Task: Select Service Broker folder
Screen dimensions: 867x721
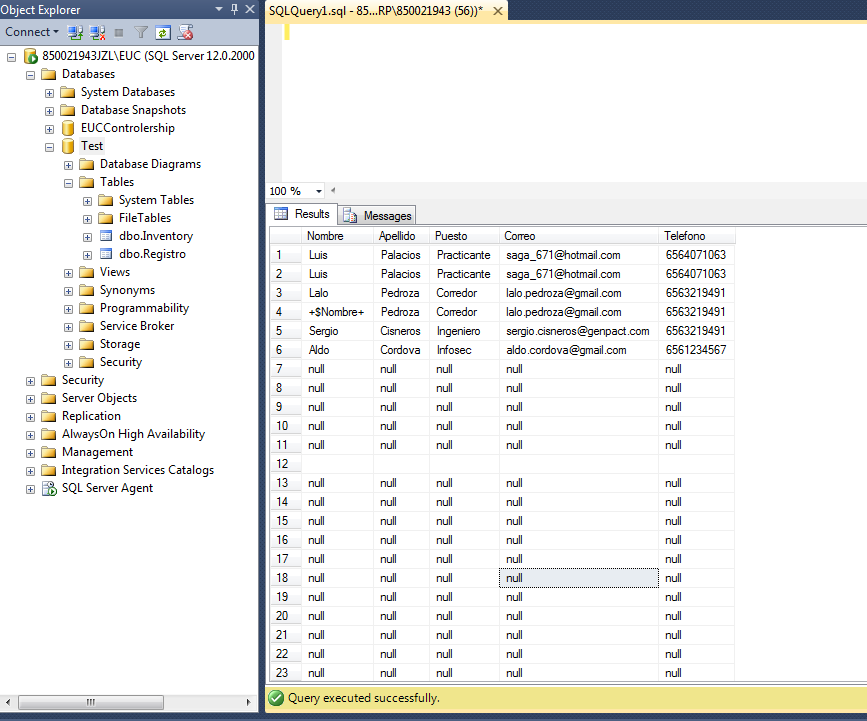Action: click(137, 326)
